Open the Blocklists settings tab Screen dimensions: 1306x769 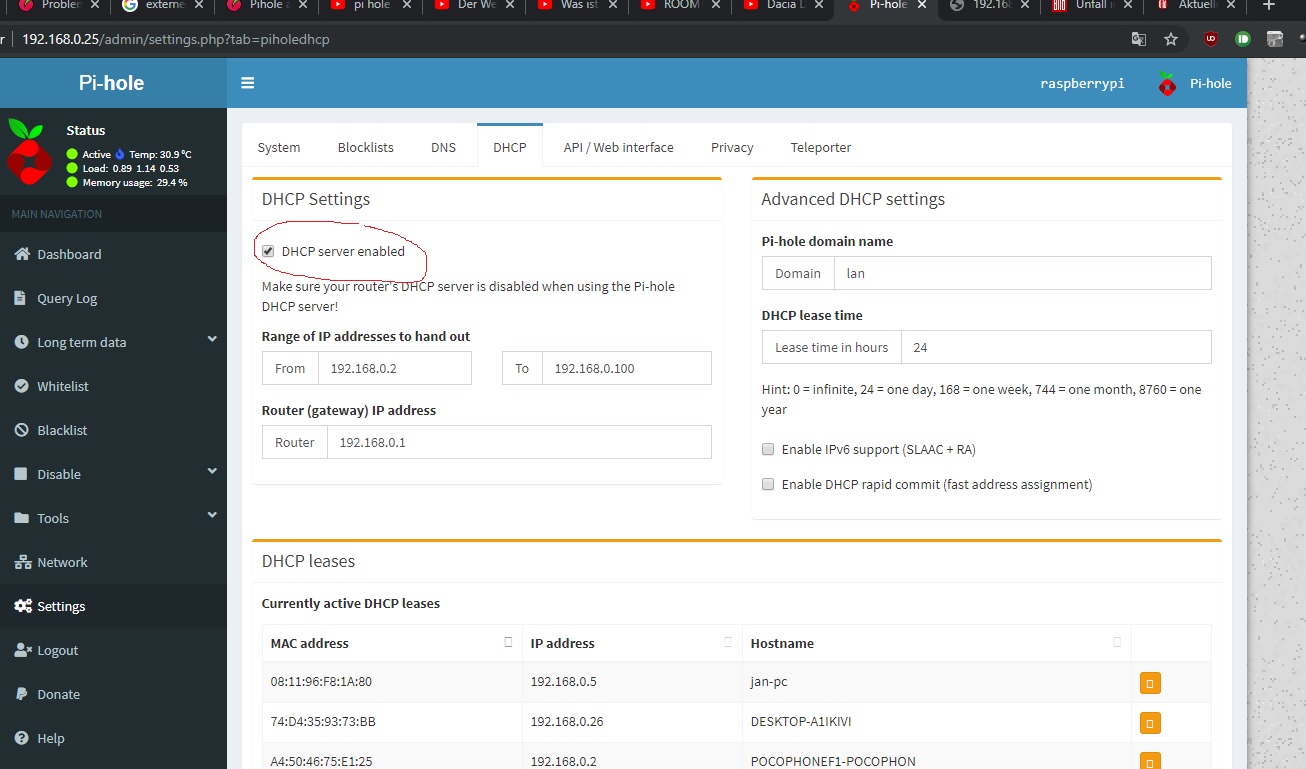tap(366, 147)
